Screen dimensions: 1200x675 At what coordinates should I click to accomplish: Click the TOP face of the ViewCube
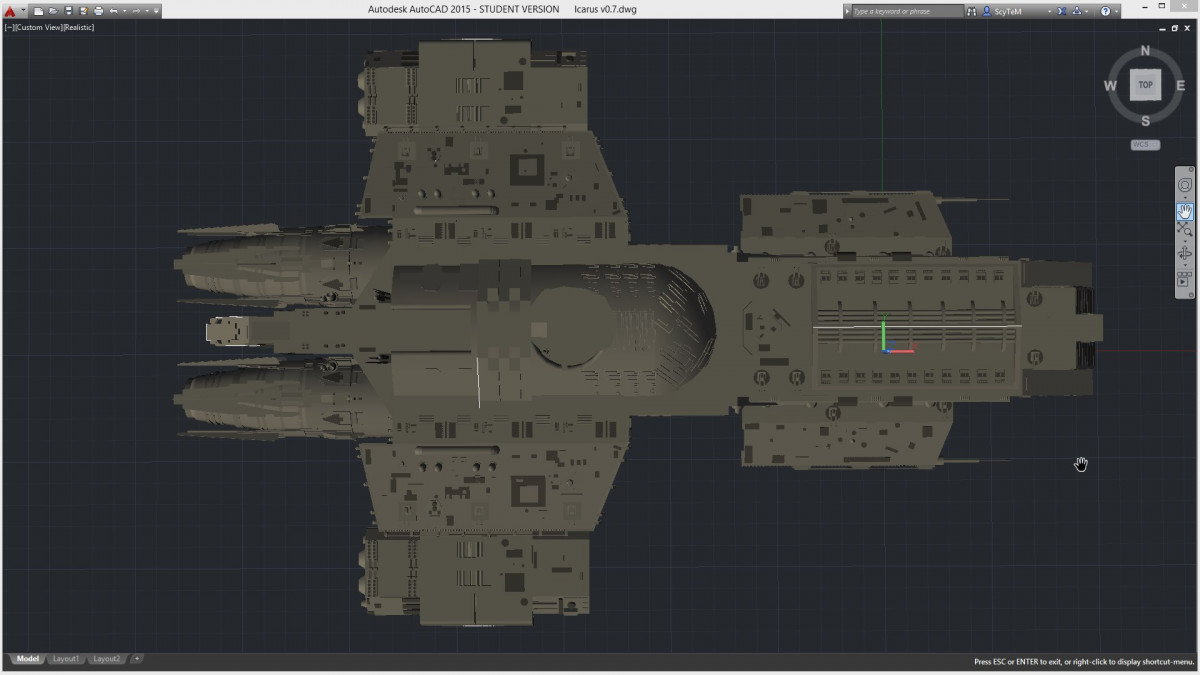[1145, 85]
